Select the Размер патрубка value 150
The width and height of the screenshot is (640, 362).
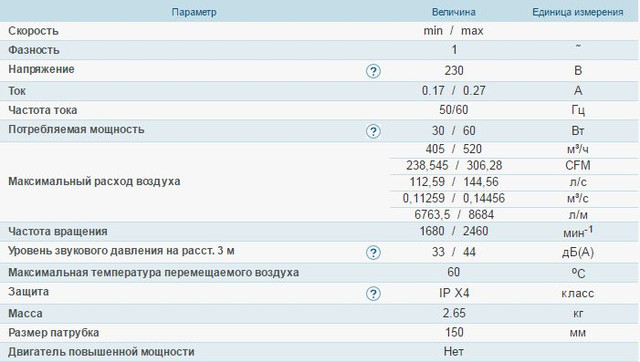click(x=454, y=332)
